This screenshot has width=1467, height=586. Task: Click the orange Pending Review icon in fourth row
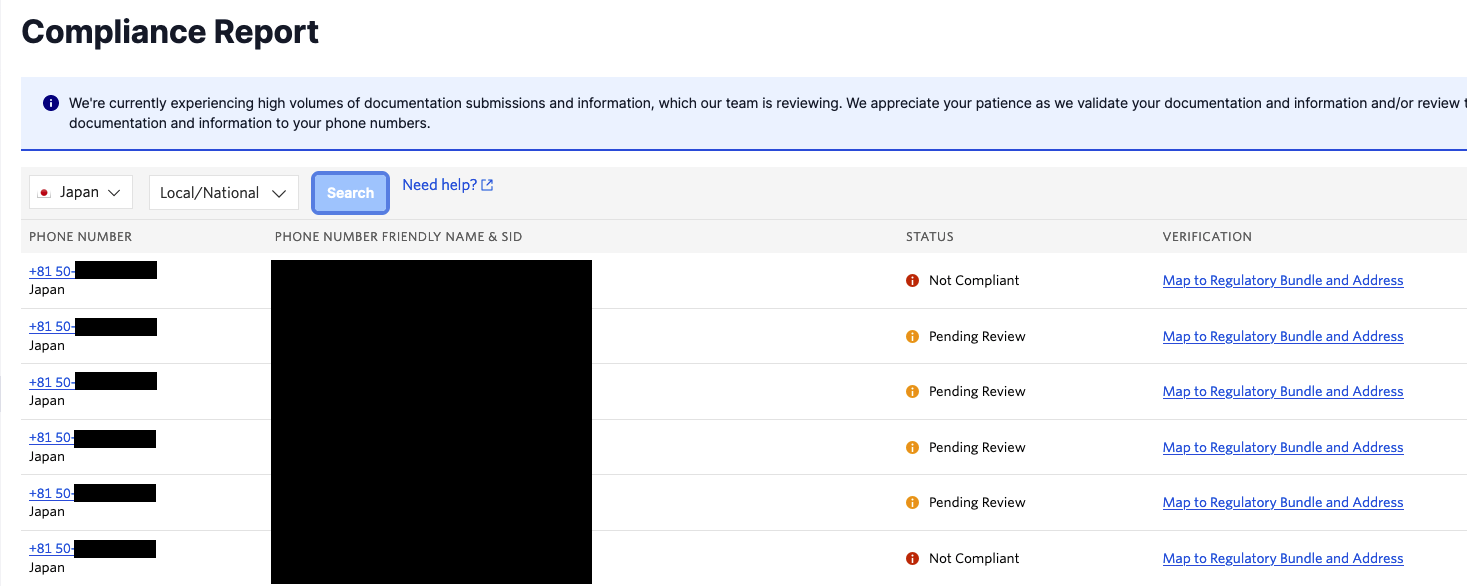pyautogui.click(x=912, y=448)
